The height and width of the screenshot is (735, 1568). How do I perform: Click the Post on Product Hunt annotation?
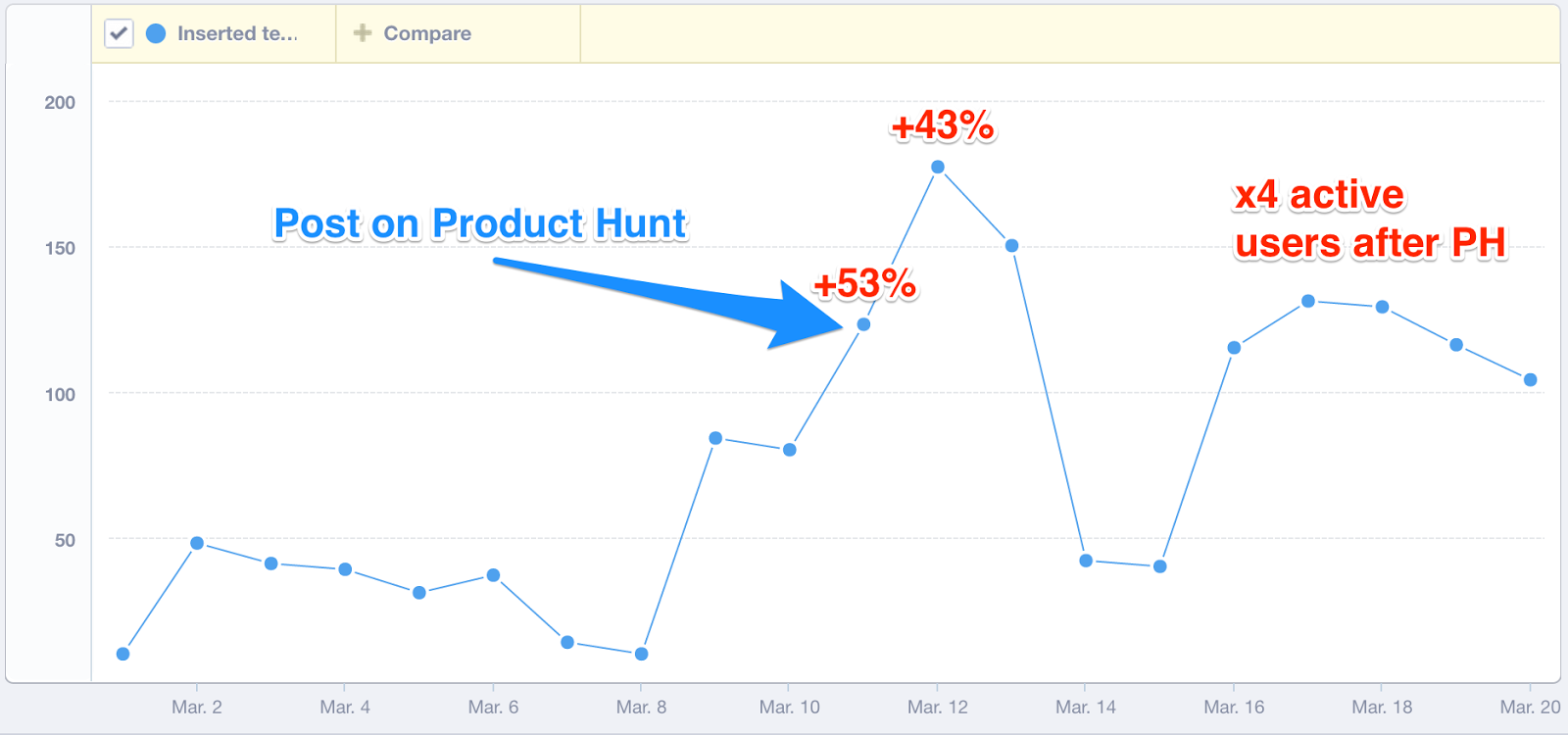coord(480,223)
